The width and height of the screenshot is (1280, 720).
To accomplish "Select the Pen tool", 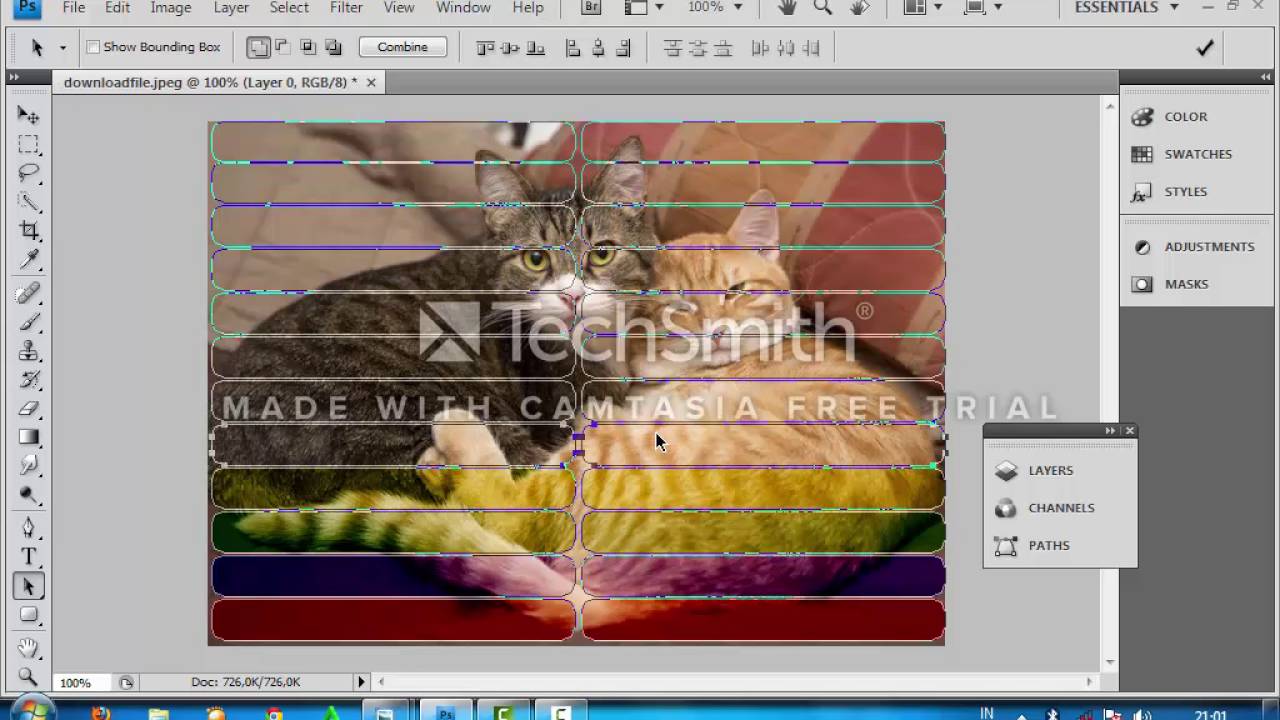I will tap(28, 528).
